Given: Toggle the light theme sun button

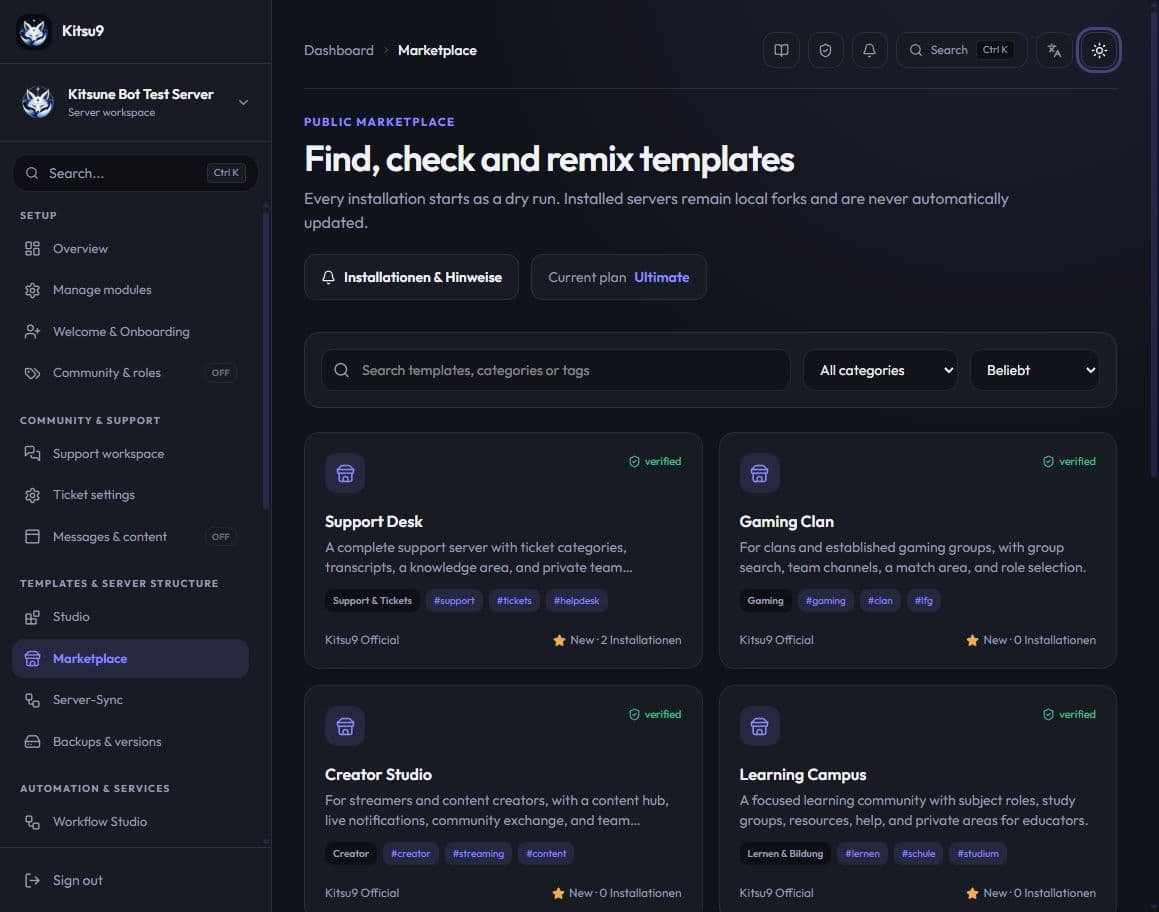Looking at the screenshot, I should (1099, 50).
